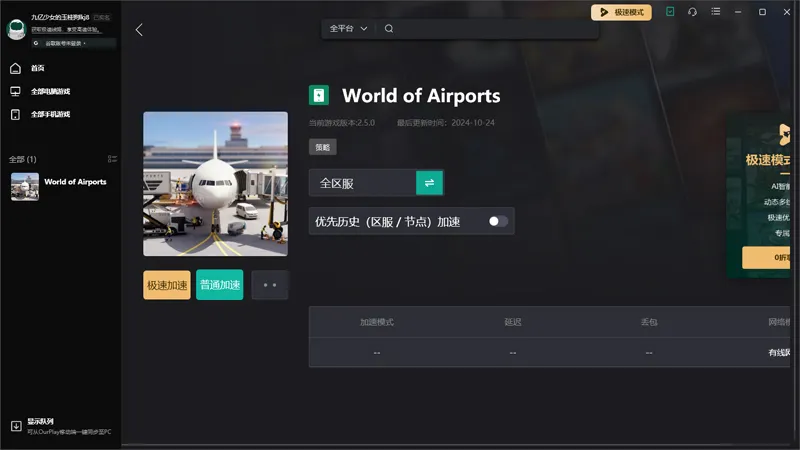The height and width of the screenshot is (450, 800).
Task: Click the 加速模式 column header
Action: click(x=377, y=322)
